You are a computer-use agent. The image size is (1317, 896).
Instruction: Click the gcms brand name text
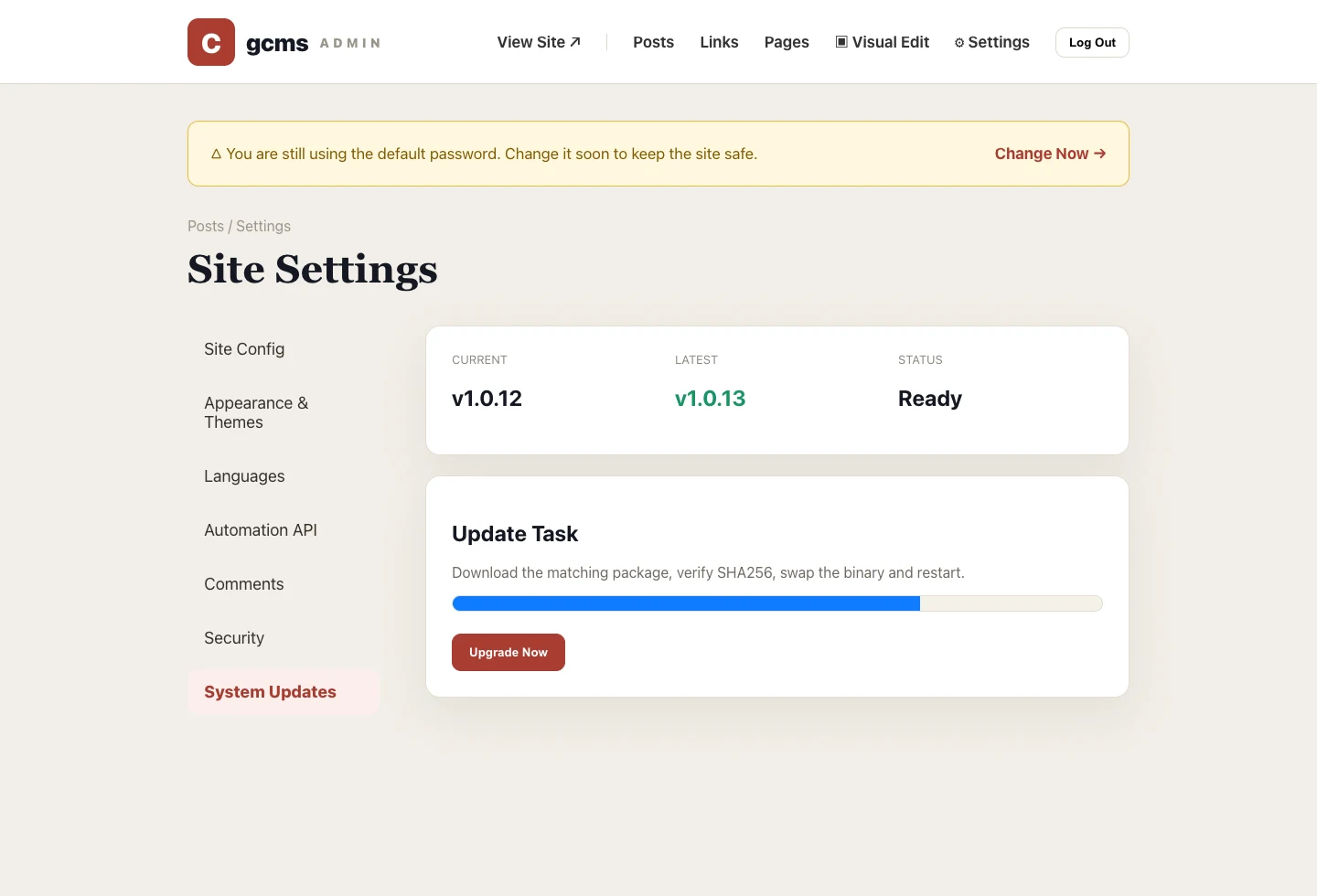(277, 43)
